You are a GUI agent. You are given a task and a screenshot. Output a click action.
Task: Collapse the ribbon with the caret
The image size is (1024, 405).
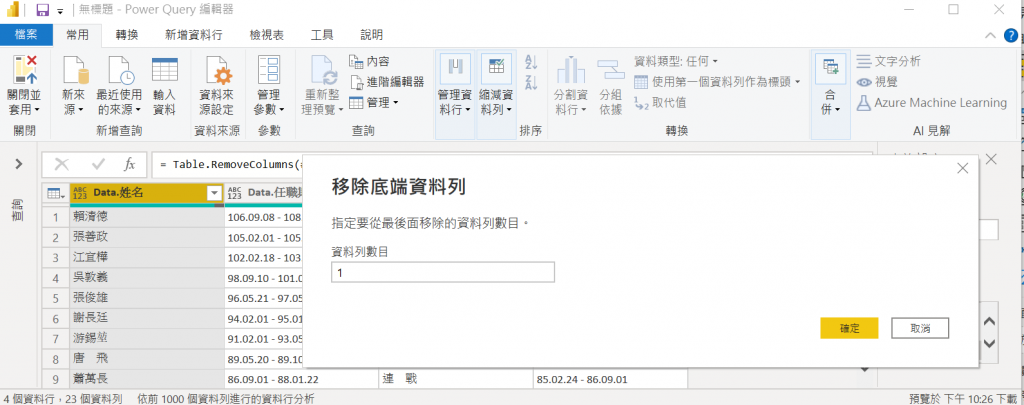[x=991, y=35]
